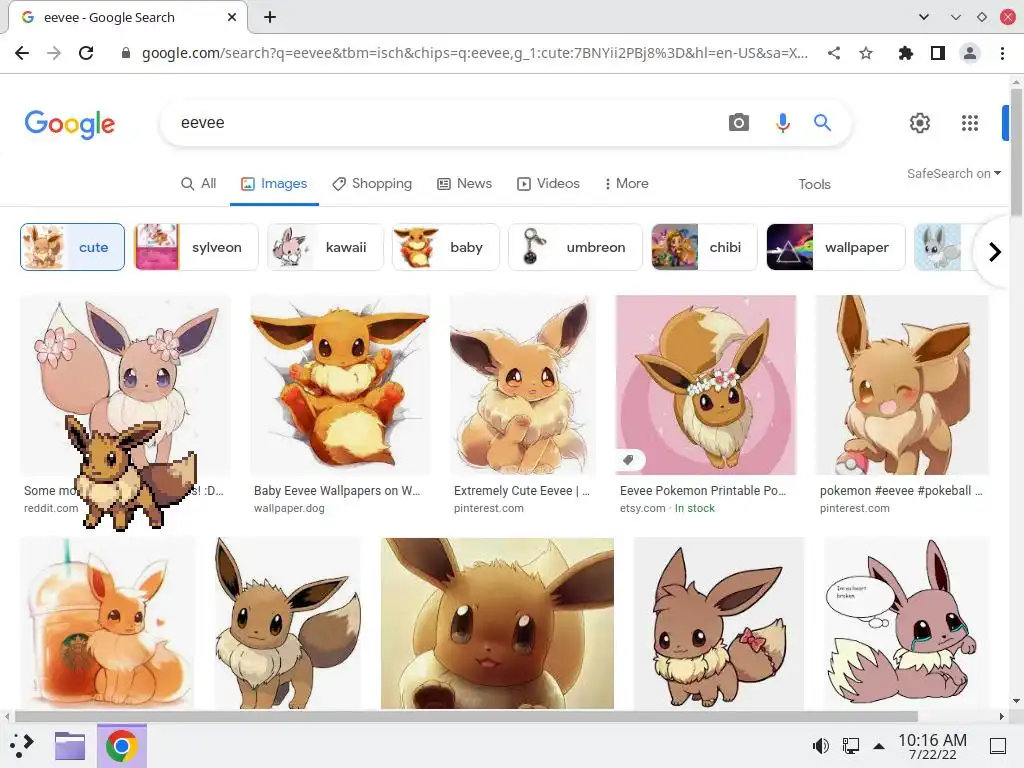Open 'pokemon #eevee #pokeball' title link
Image resolution: width=1024 pixels, height=768 pixels.
click(901, 490)
